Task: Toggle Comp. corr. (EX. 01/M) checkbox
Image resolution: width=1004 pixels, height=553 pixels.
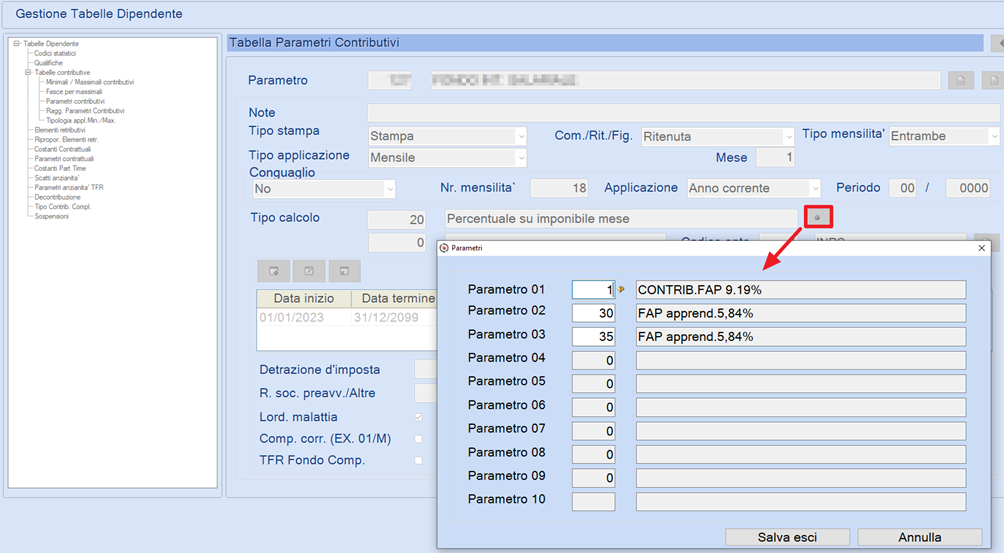Action: tap(418, 439)
